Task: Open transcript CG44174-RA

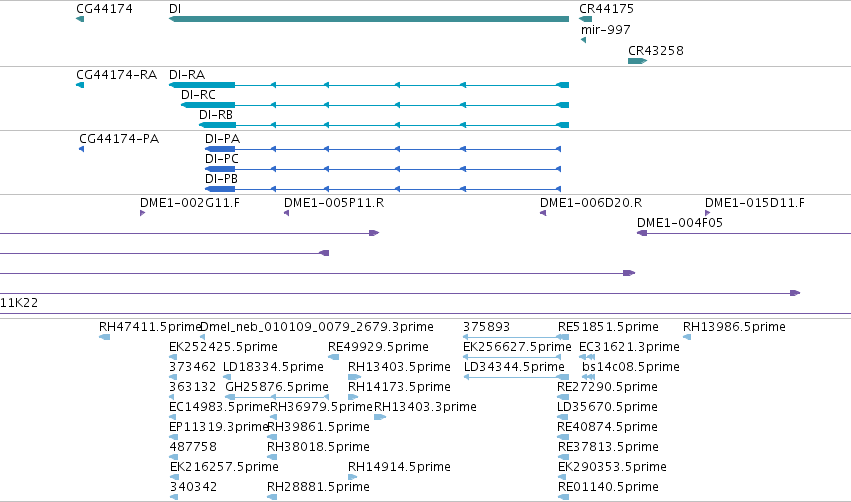Action: 117,75
